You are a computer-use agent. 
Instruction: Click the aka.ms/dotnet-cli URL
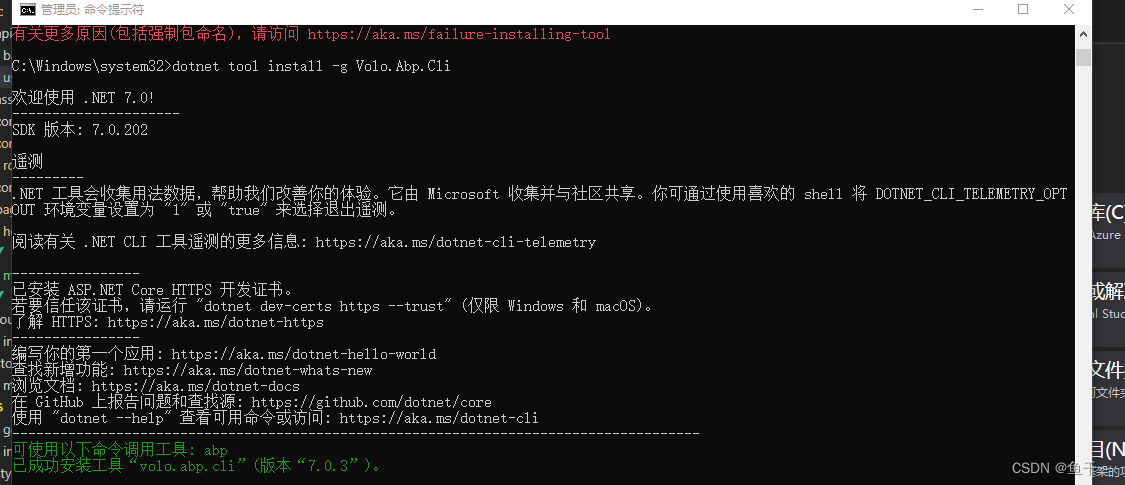(x=439, y=418)
